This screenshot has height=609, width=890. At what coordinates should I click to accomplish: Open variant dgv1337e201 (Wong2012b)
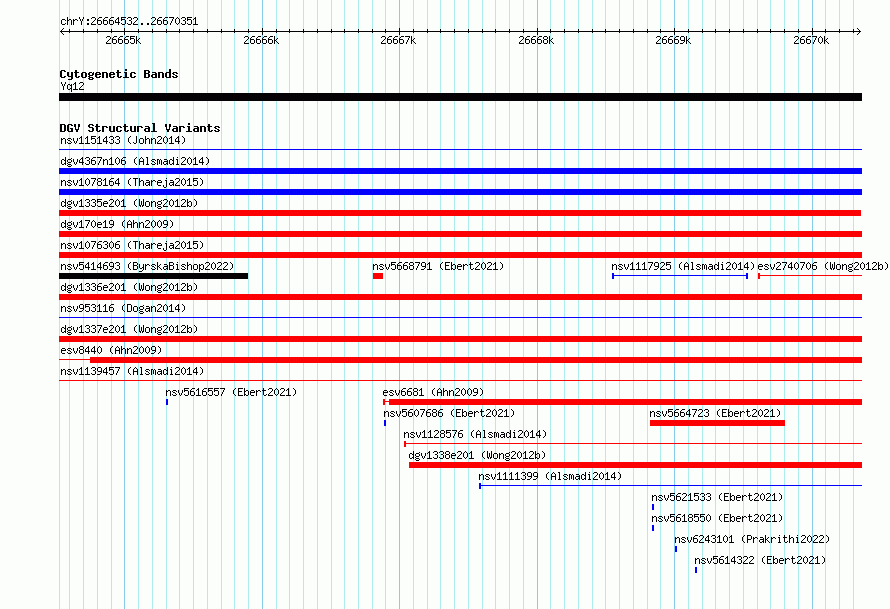tap(129, 329)
